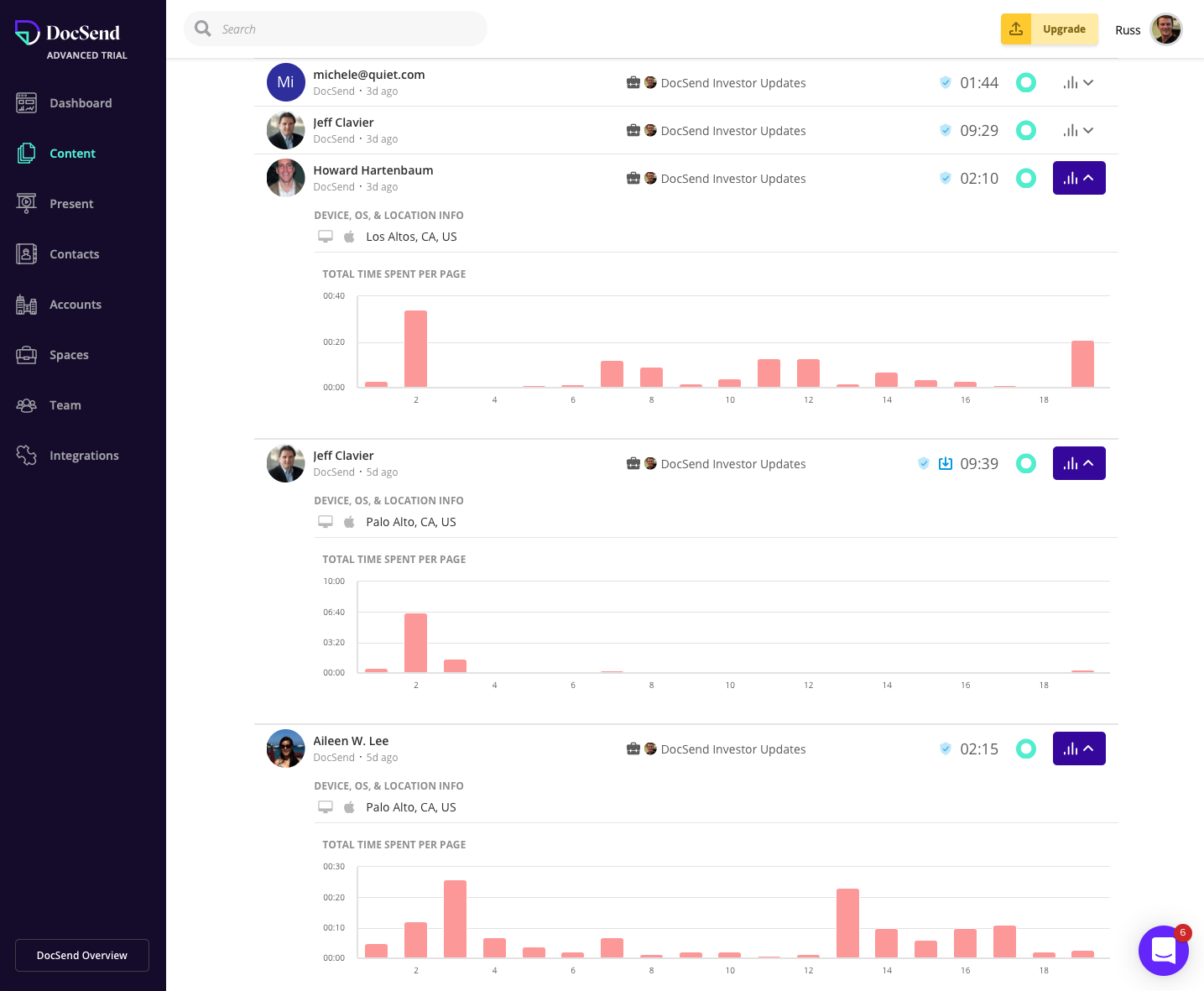The image size is (1204, 991).
Task: Toggle the green status circle for Aileen W. Lee
Action: (1025, 748)
